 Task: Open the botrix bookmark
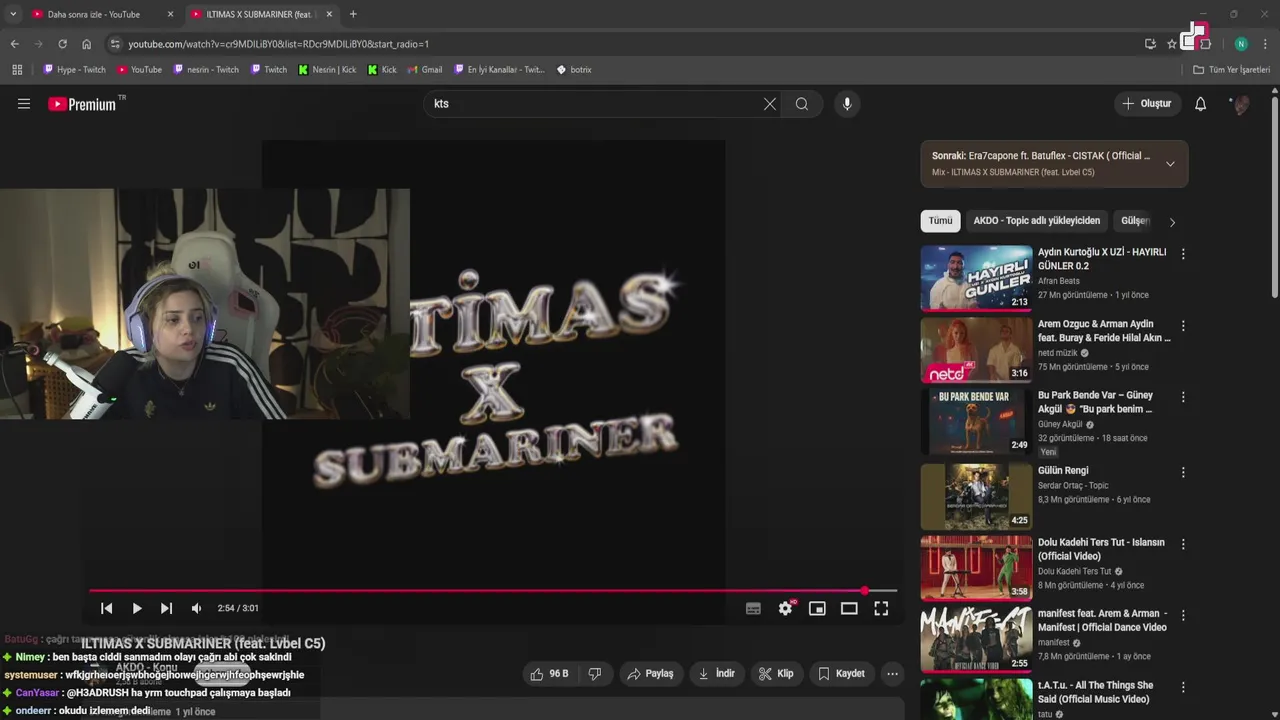click(574, 70)
